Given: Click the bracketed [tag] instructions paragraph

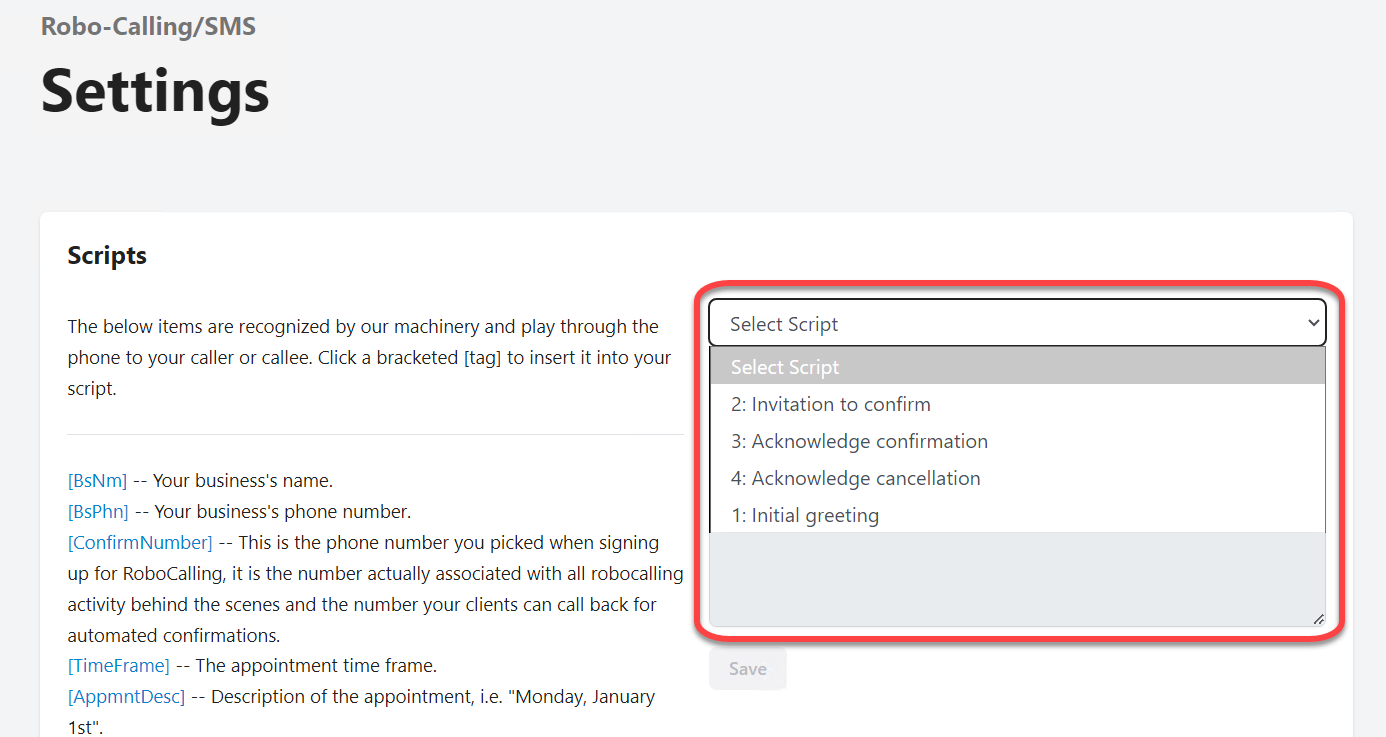Looking at the screenshot, I should (x=369, y=357).
